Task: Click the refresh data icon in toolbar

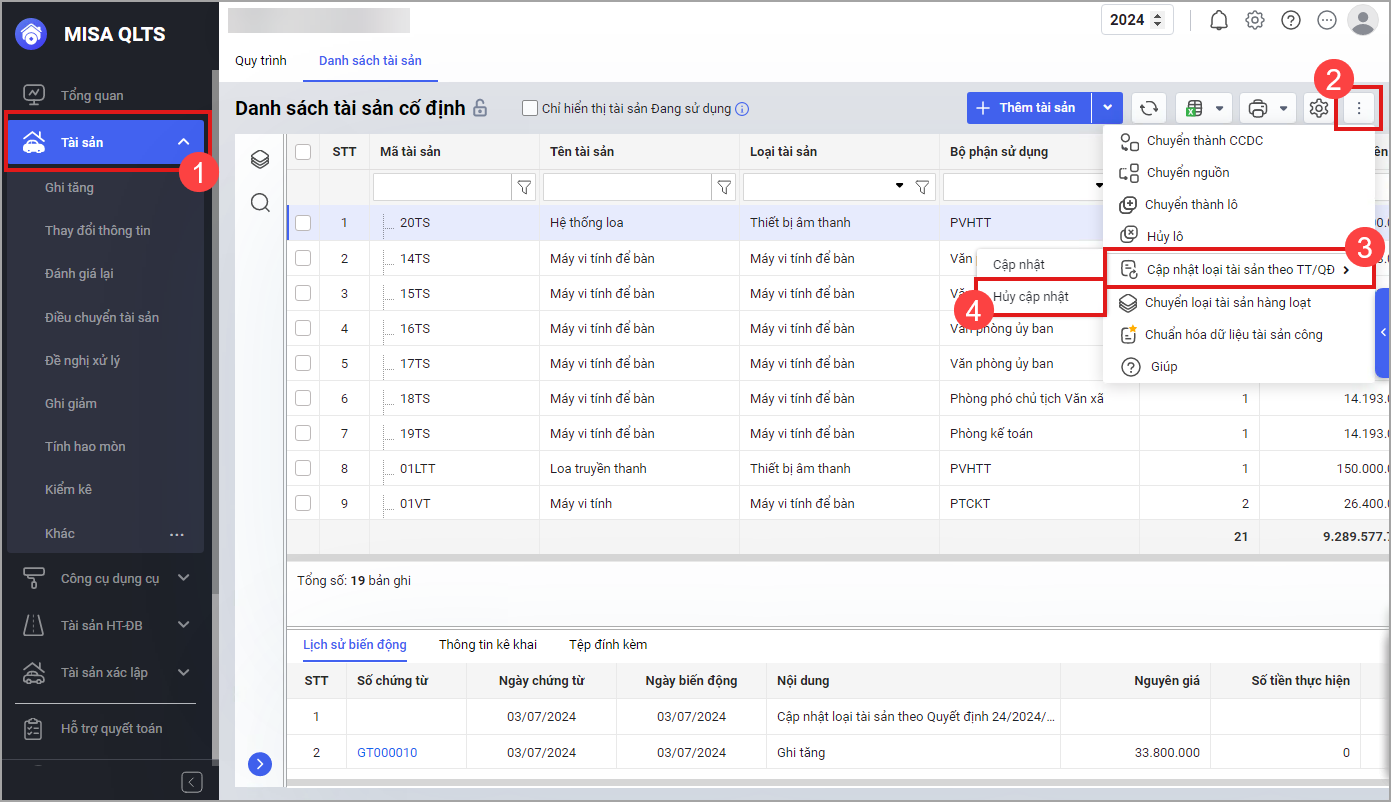Action: point(1149,108)
